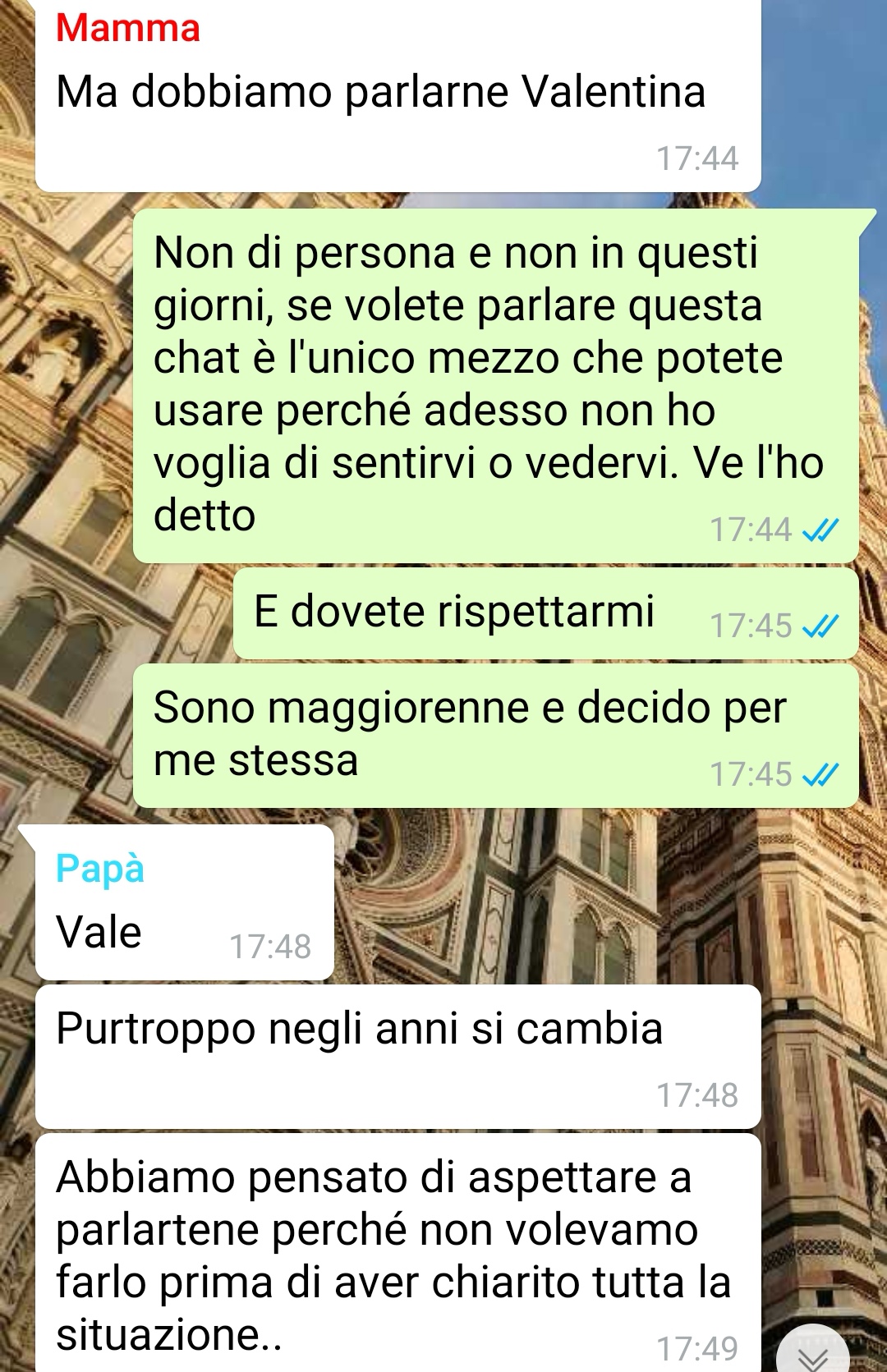Open Mamma sender name in red
Viewport: 887px width, 1372px height.
click(x=128, y=28)
